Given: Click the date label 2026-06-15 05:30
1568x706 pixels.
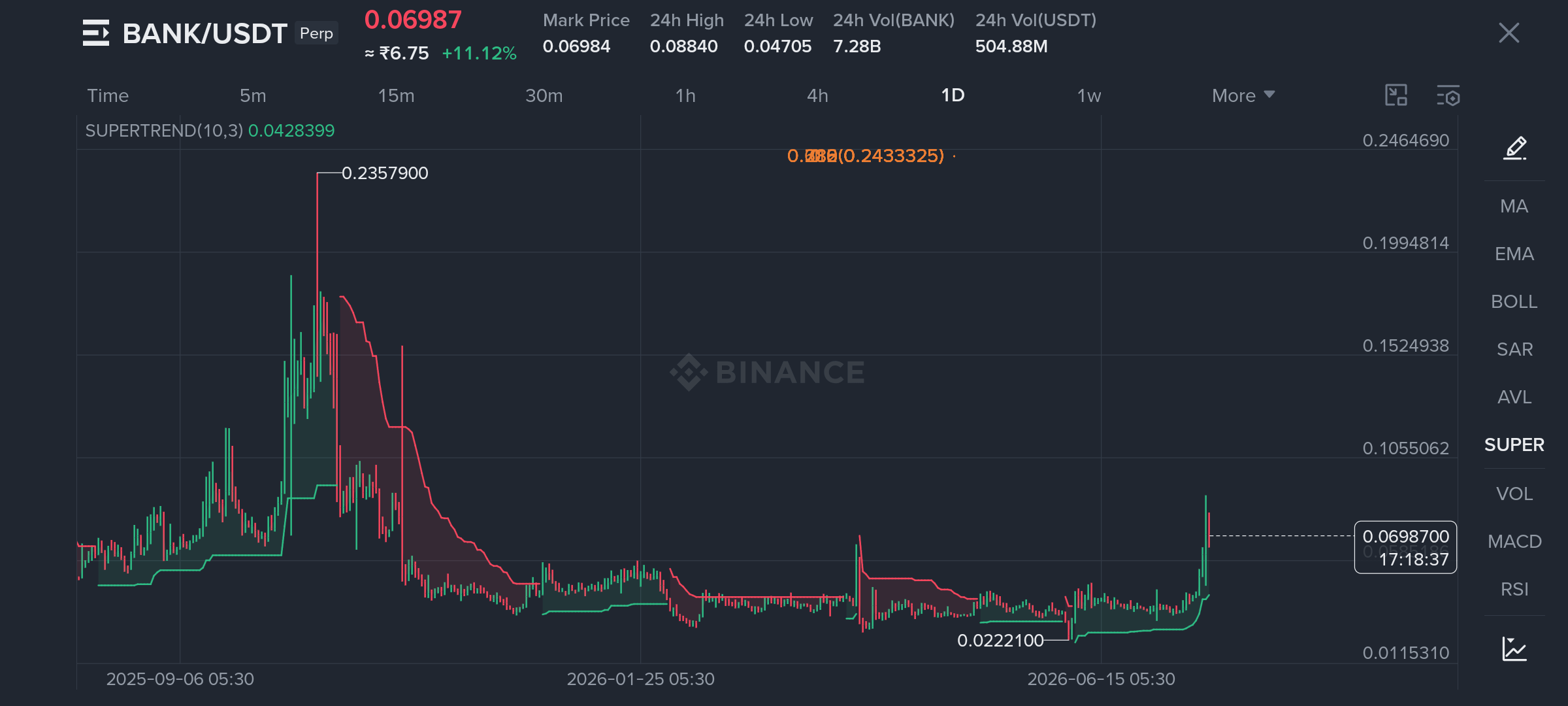Looking at the screenshot, I should 1101,679.
